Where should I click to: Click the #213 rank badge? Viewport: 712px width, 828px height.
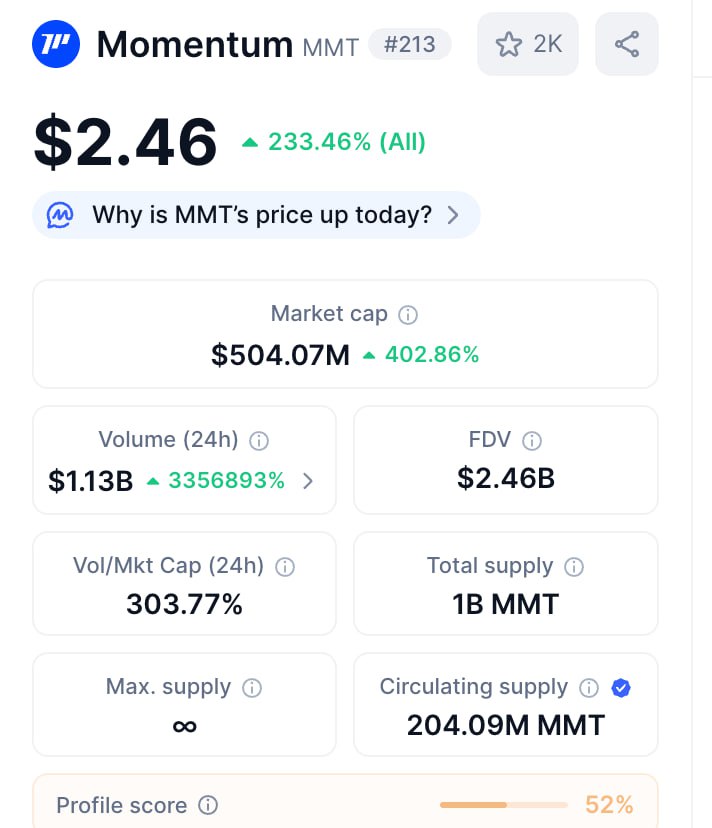[x=409, y=44]
